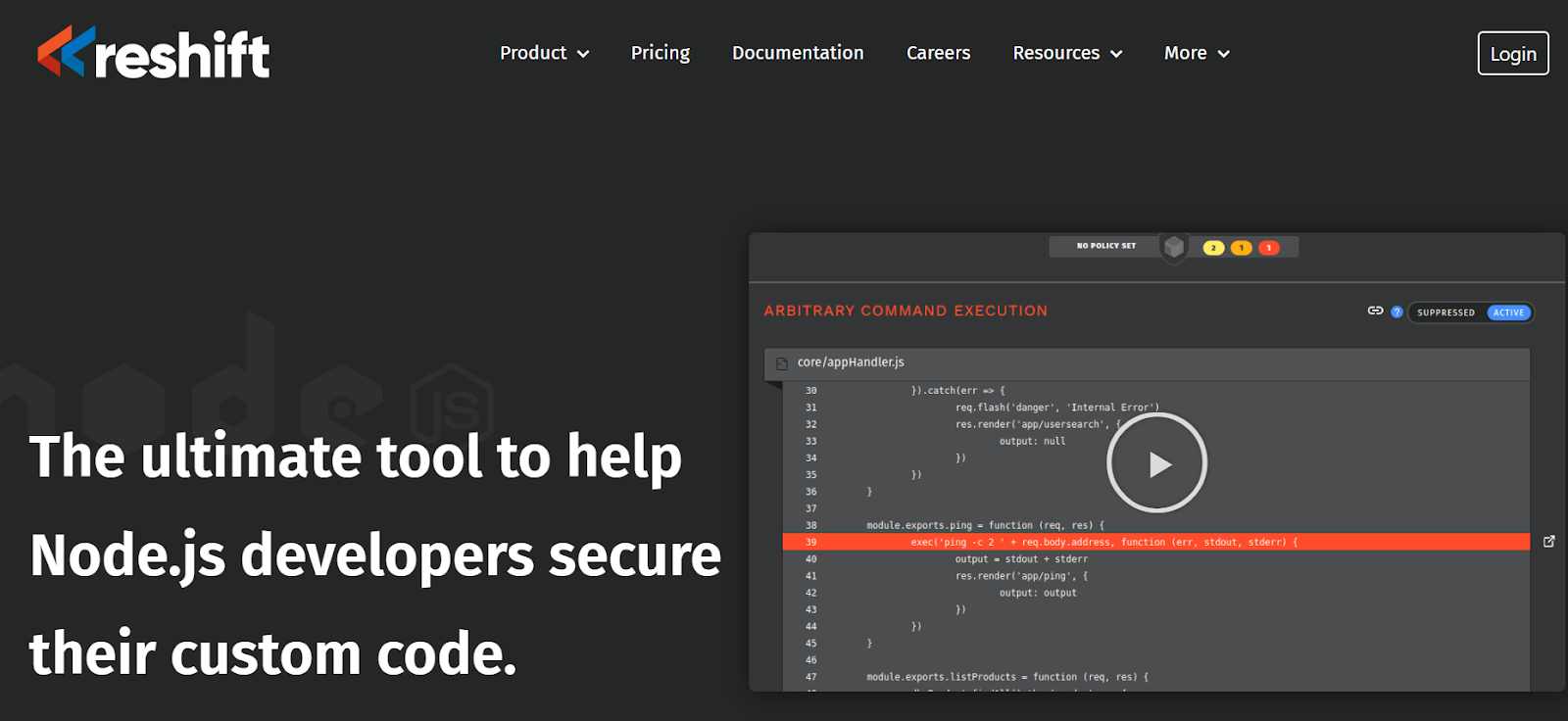Click the Arbitrary Command Execution heading
The height and width of the screenshot is (721, 1568).
point(906,311)
